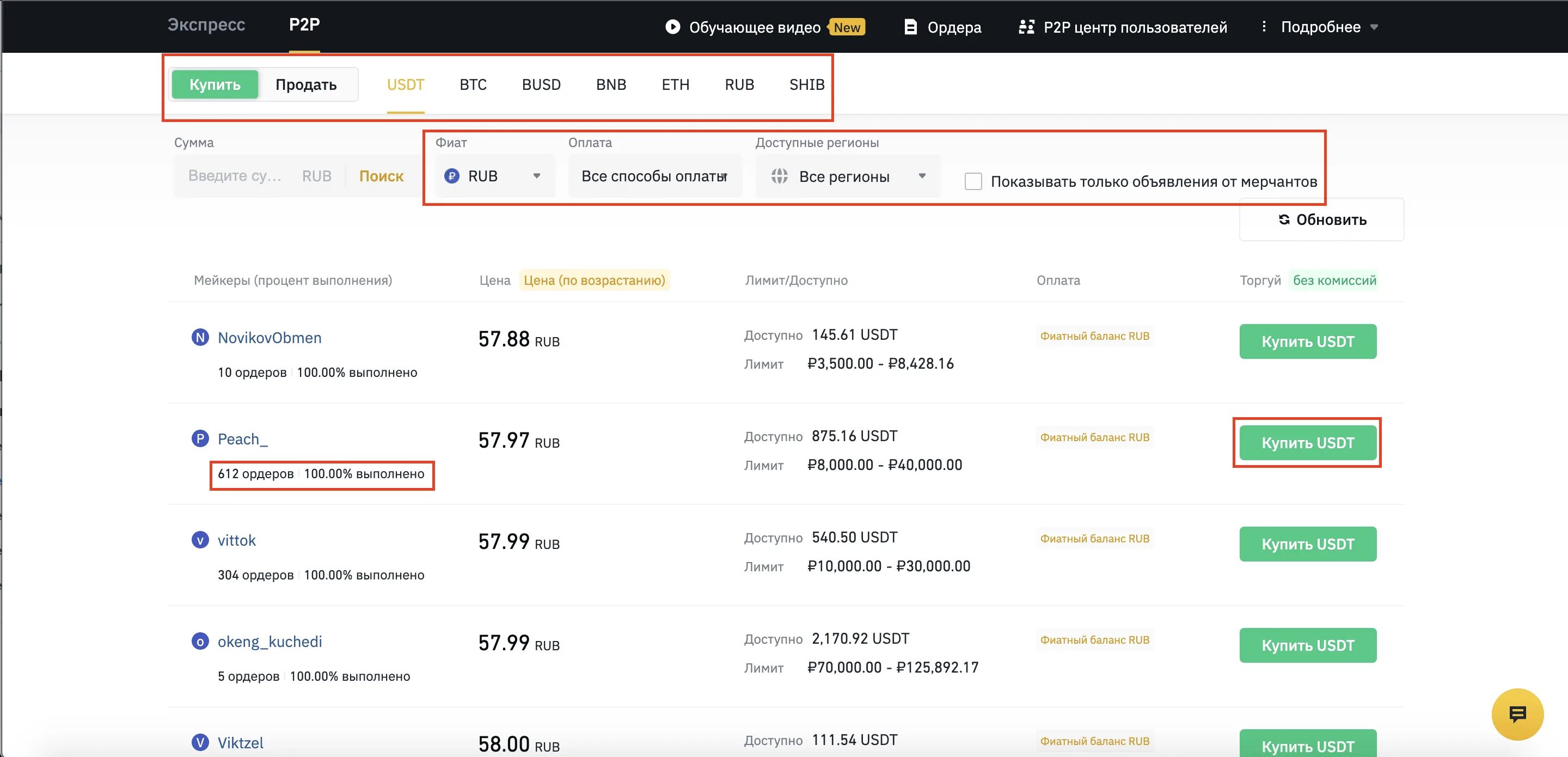This screenshot has height=757, width=1568.
Task: Click Peach_ avatar icon
Action: click(x=200, y=438)
